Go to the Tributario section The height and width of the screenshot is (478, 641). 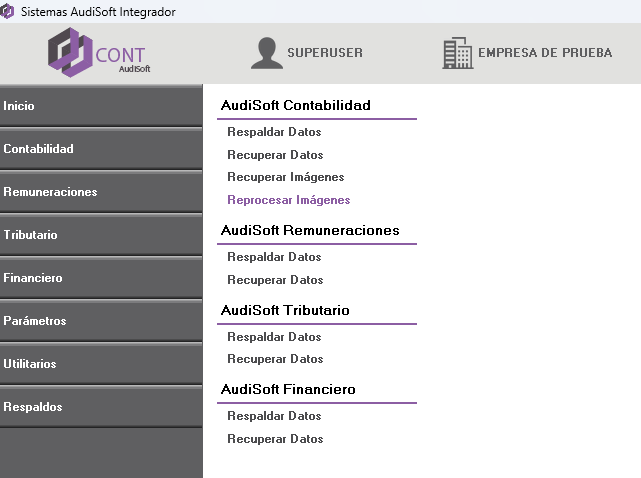point(100,235)
